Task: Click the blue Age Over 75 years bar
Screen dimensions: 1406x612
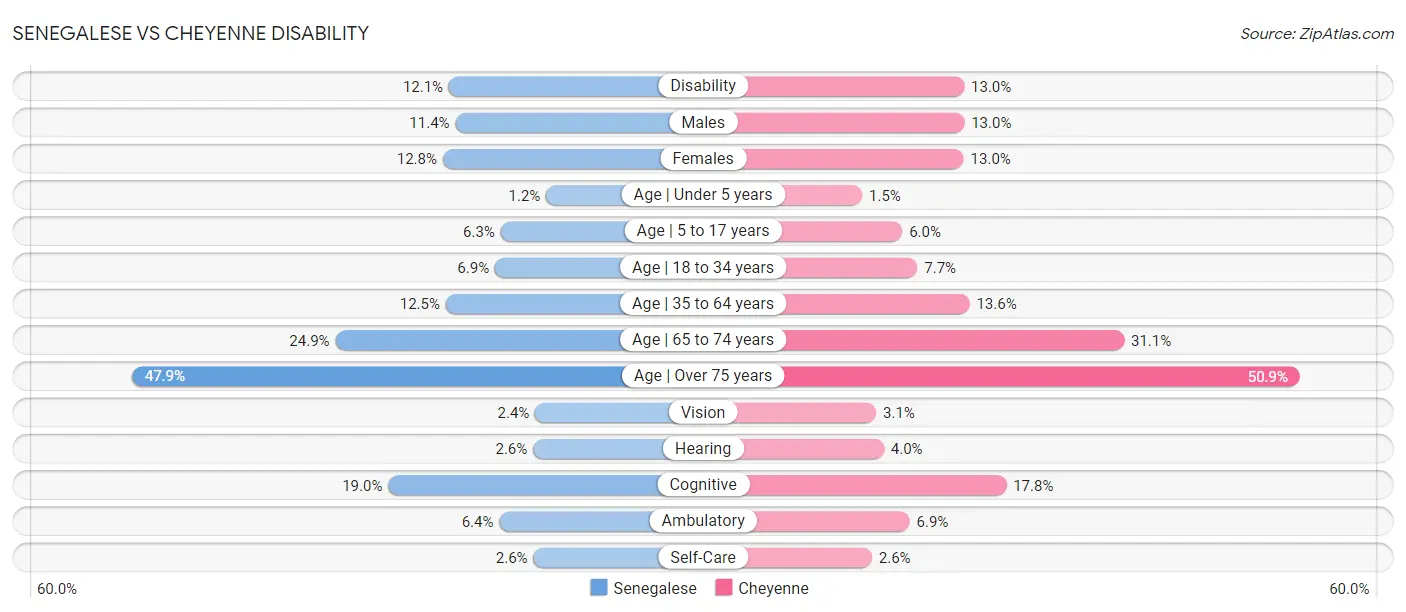Action: (378, 376)
